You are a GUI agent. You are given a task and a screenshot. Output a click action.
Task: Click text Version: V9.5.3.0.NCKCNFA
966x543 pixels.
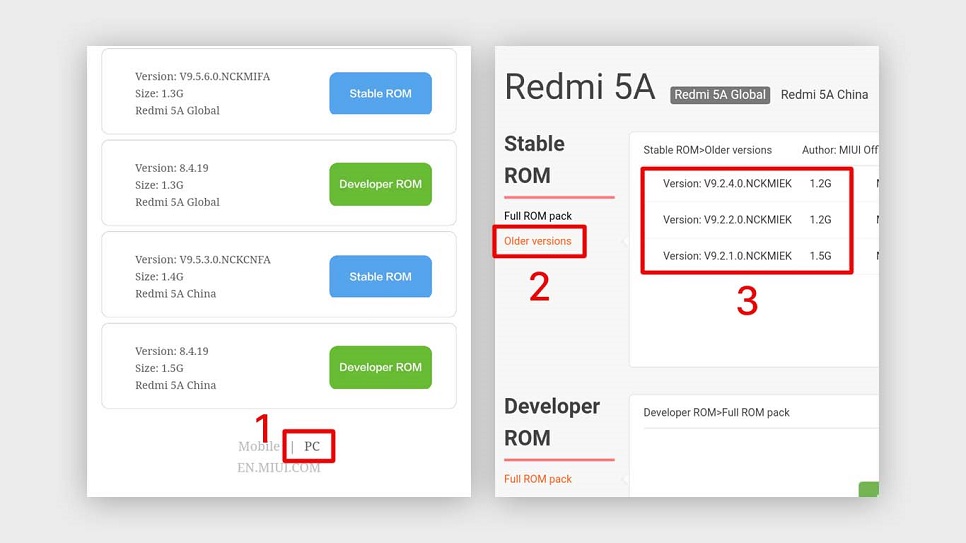203,259
